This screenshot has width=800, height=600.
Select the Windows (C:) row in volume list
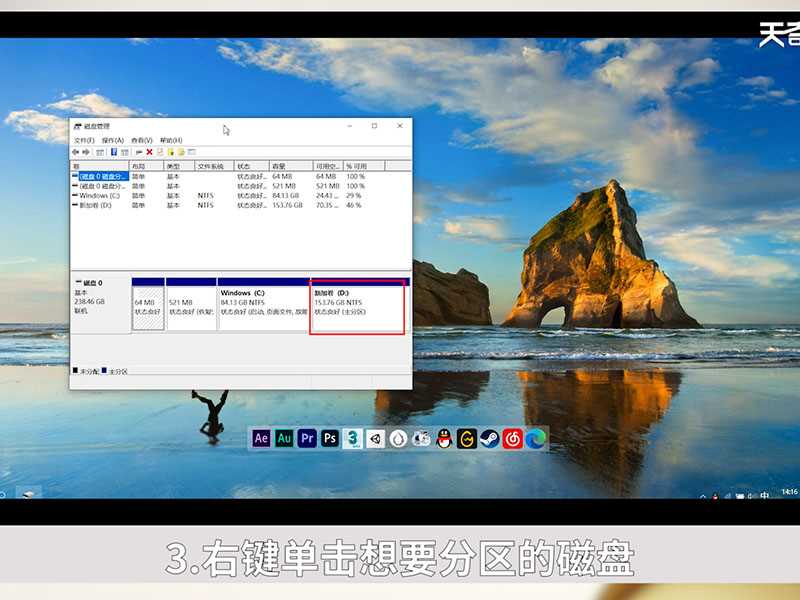(x=100, y=195)
